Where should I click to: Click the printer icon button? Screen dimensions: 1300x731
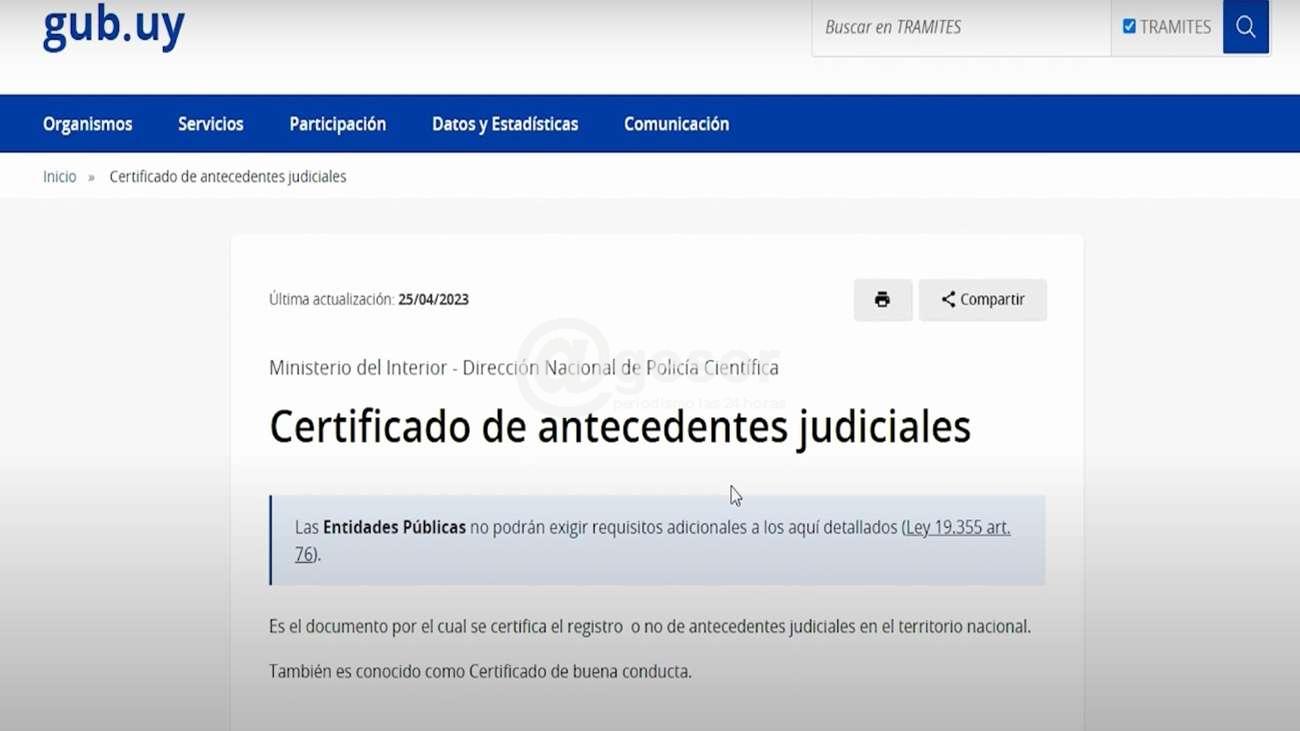tap(882, 300)
